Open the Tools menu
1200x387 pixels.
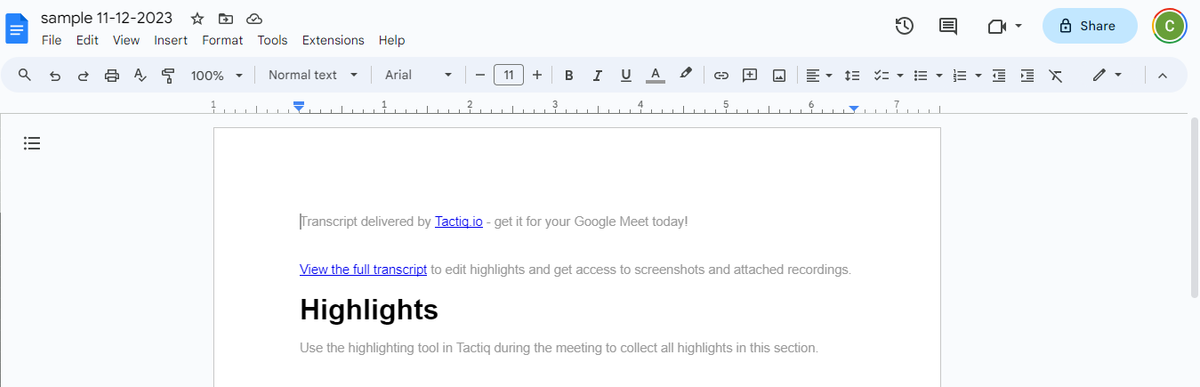pyautogui.click(x=272, y=40)
